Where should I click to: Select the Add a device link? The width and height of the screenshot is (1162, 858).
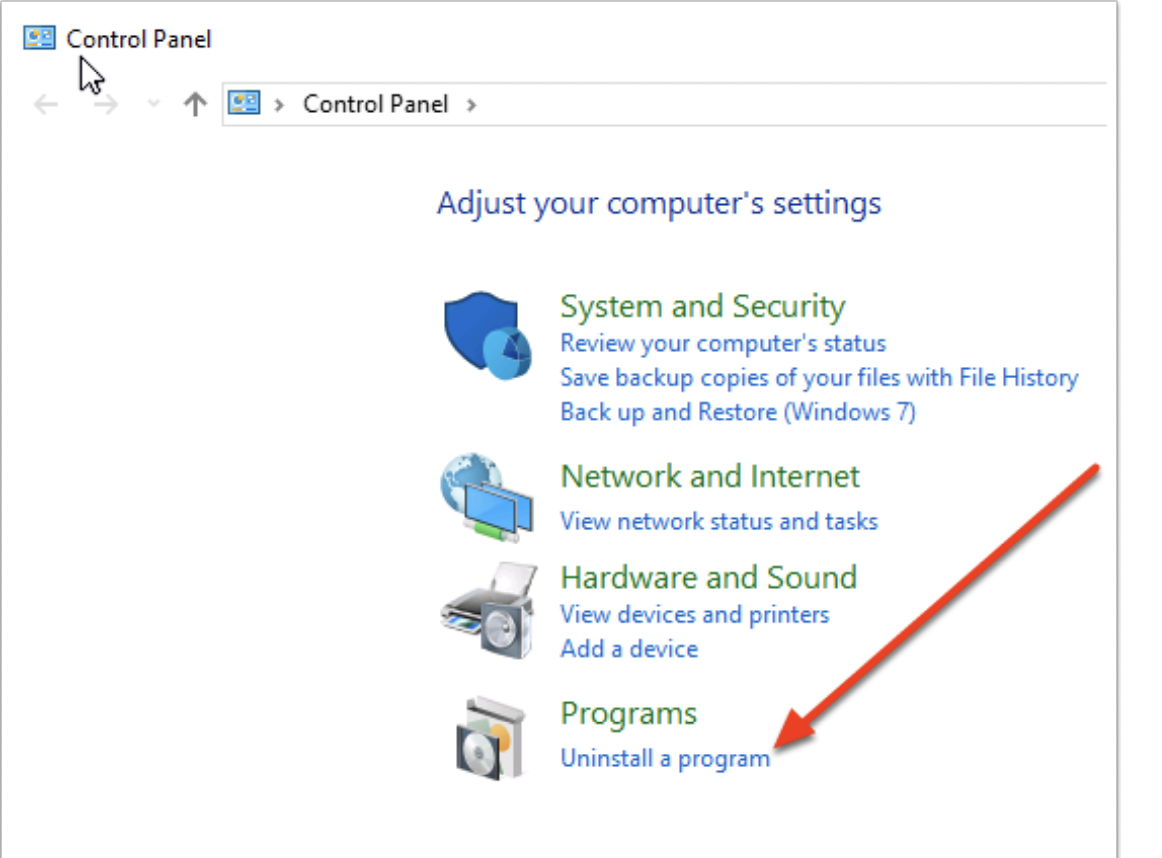click(628, 648)
